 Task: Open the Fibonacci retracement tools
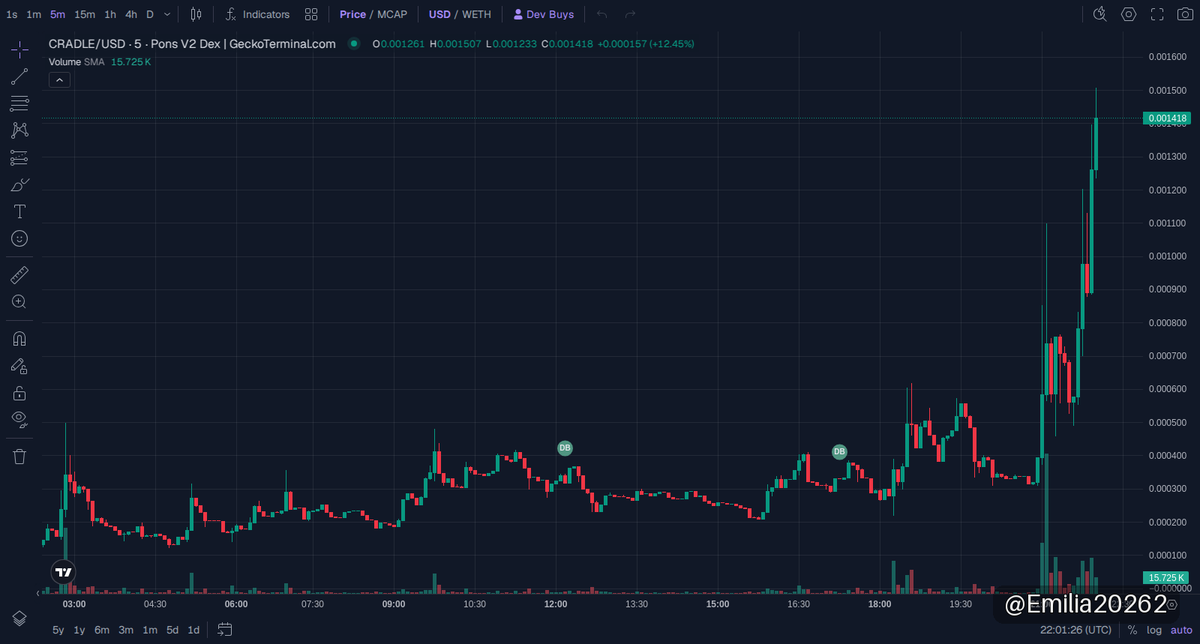(19, 103)
